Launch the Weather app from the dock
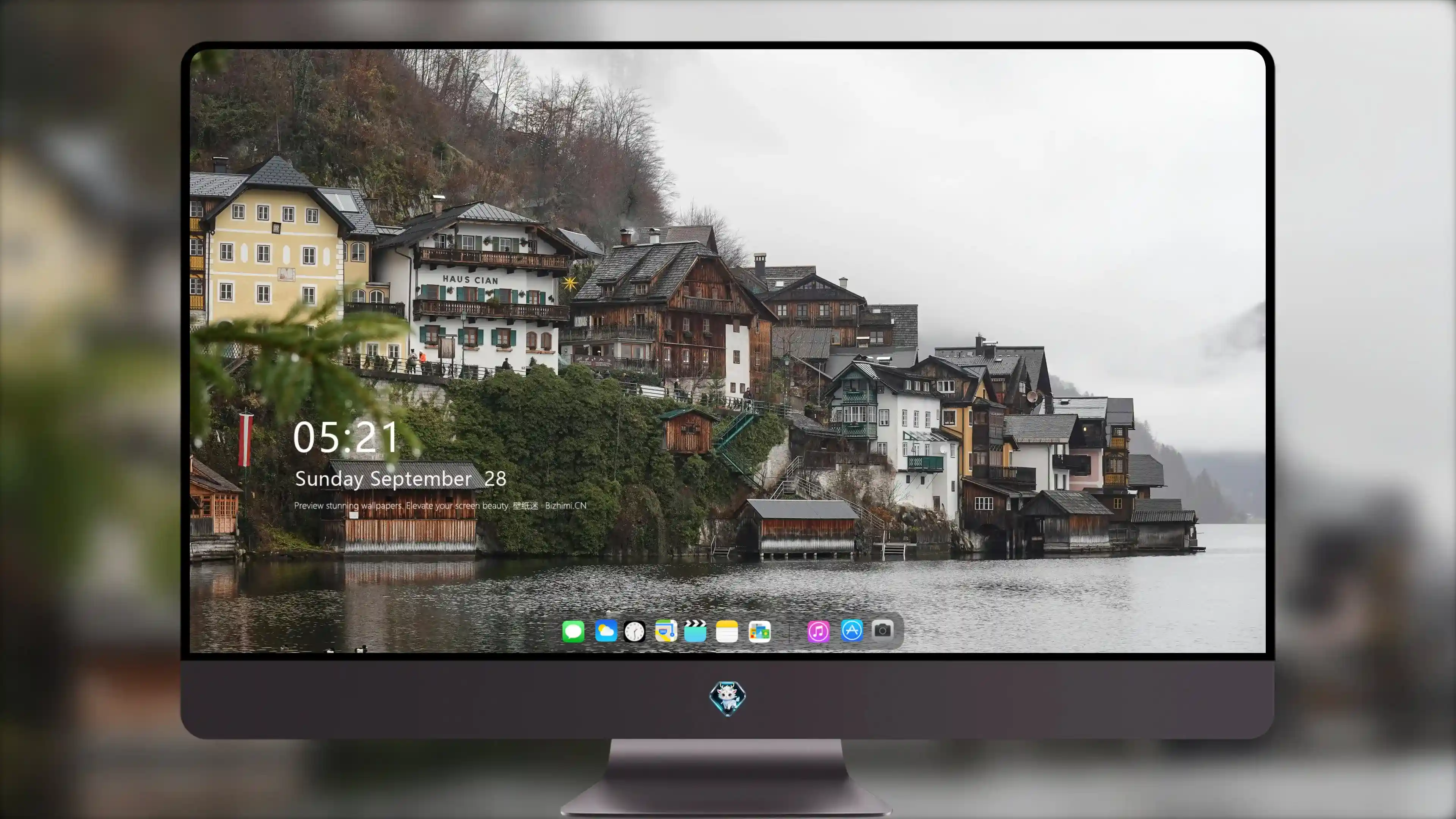 [x=606, y=631]
